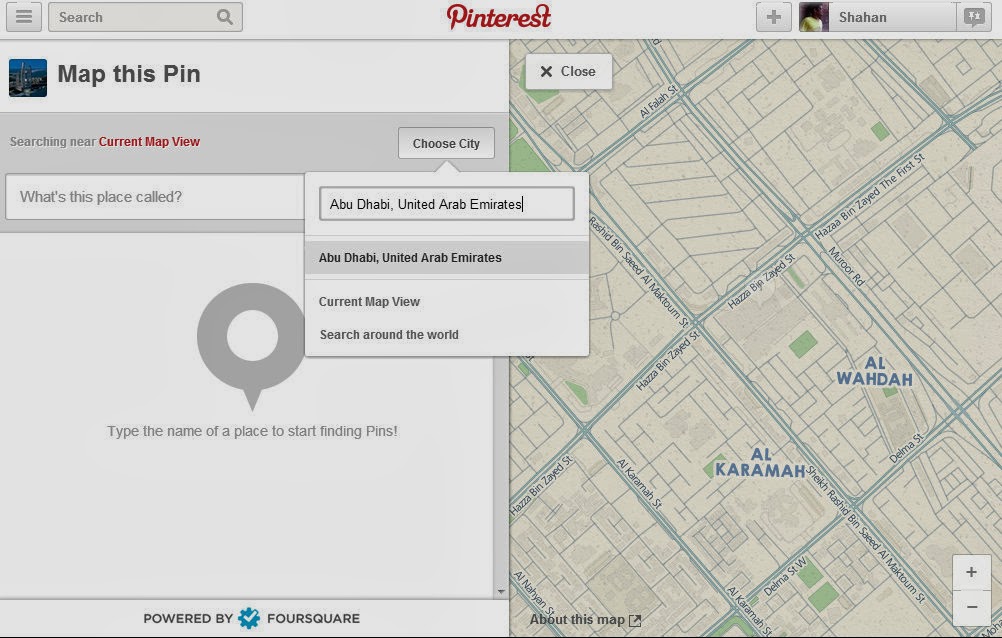Click the external-link icon beside About this map

[635, 620]
